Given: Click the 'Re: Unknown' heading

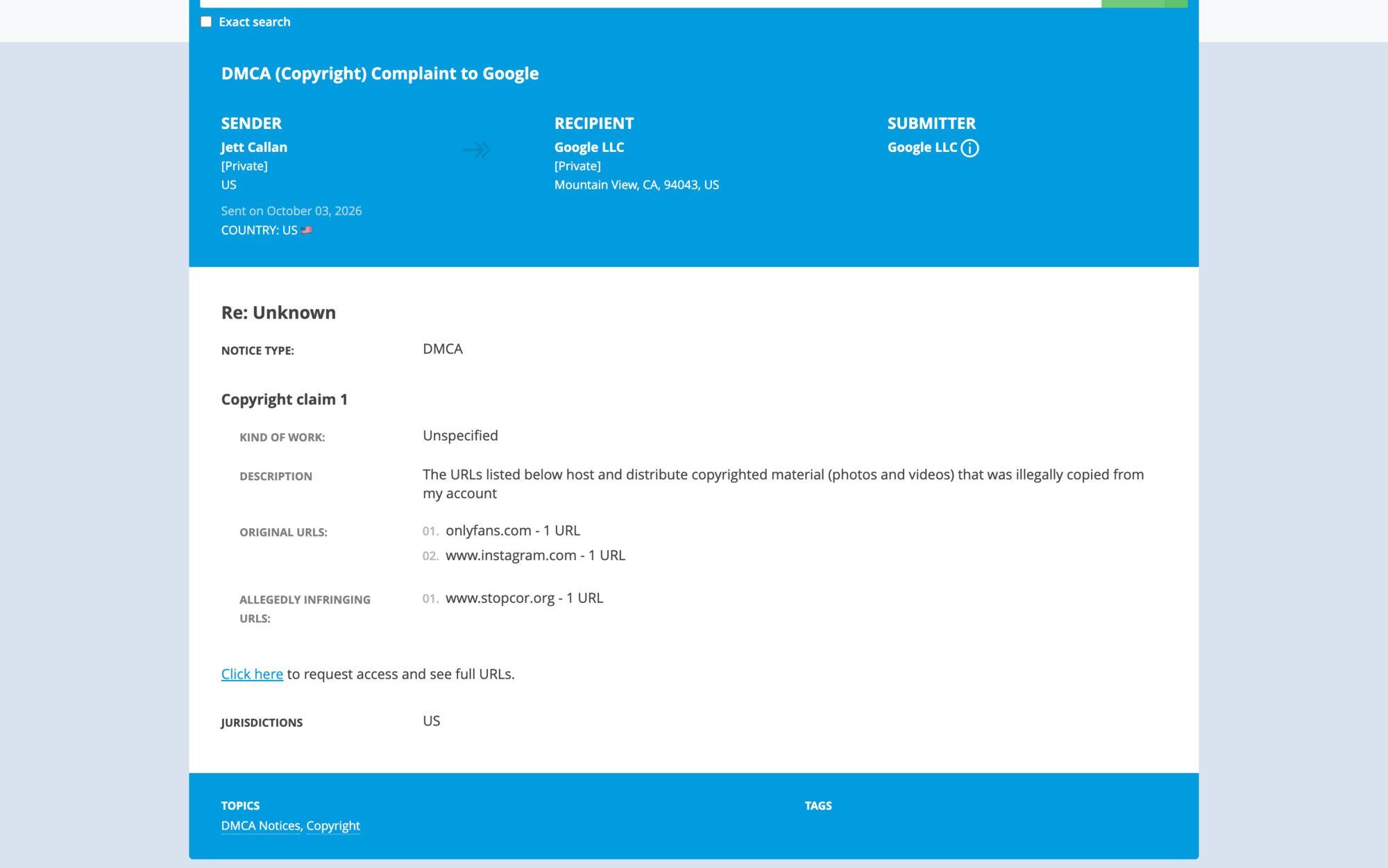Looking at the screenshot, I should [x=278, y=312].
